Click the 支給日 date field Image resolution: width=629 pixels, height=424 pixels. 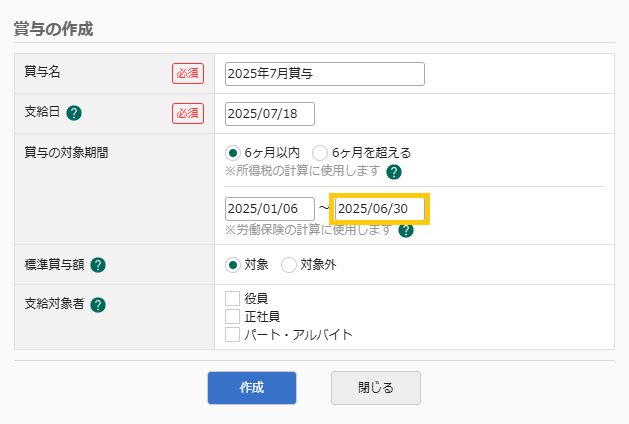[270, 113]
